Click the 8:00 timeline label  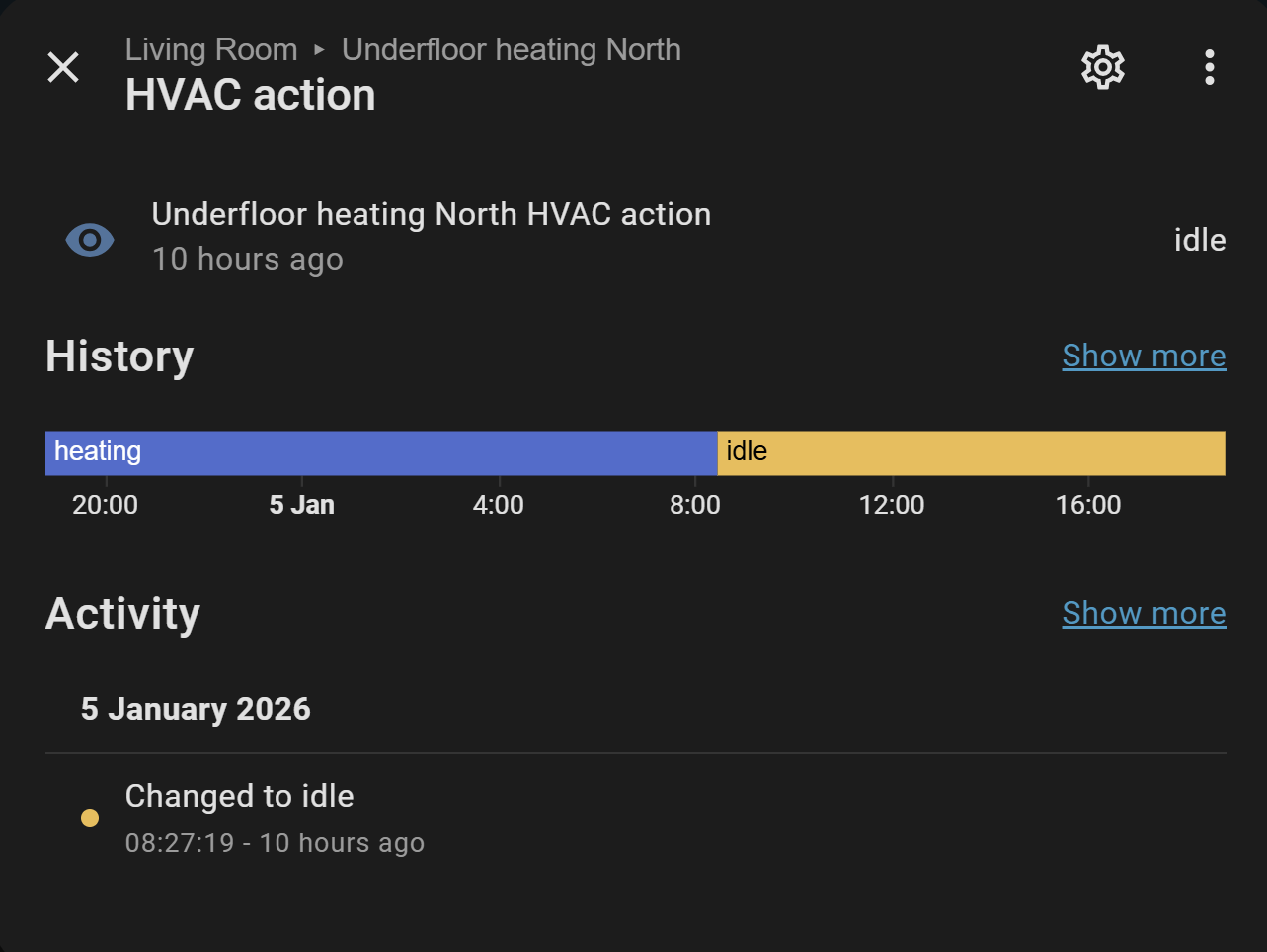[x=695, y=505]
